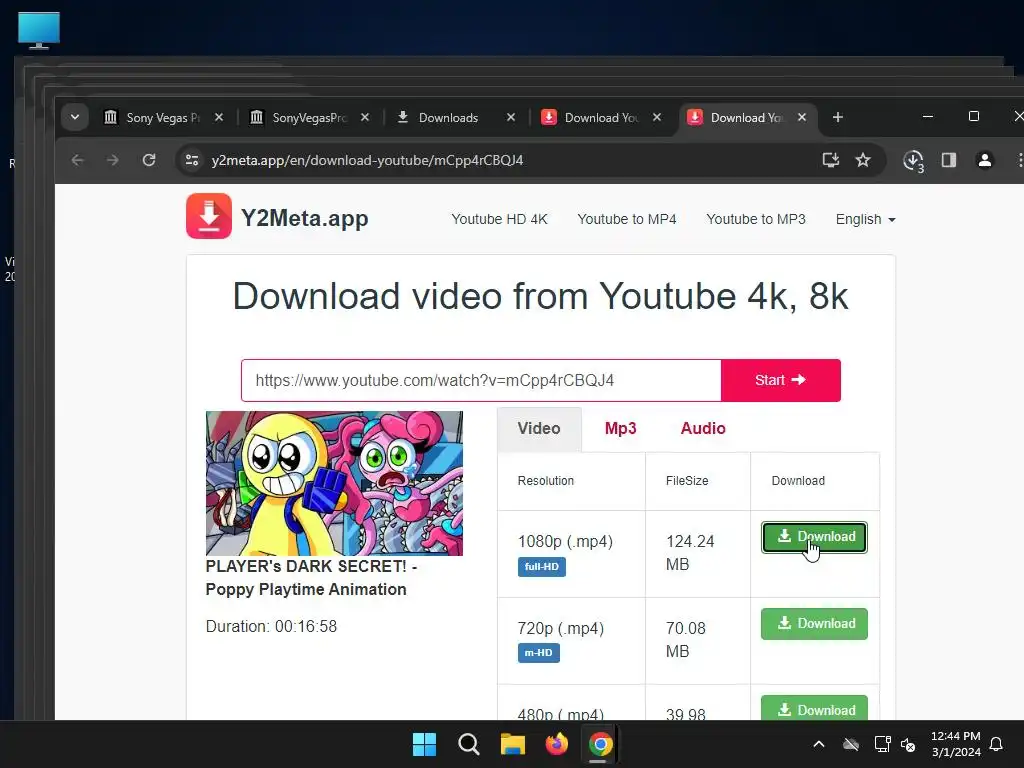
Task: Close the SonyVegasPro tab
Action: (365, 118)
